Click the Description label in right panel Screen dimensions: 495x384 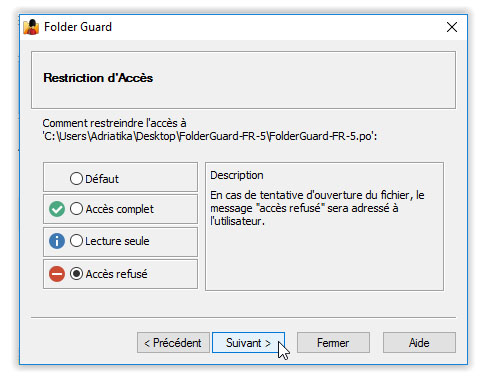pos(237,175)
